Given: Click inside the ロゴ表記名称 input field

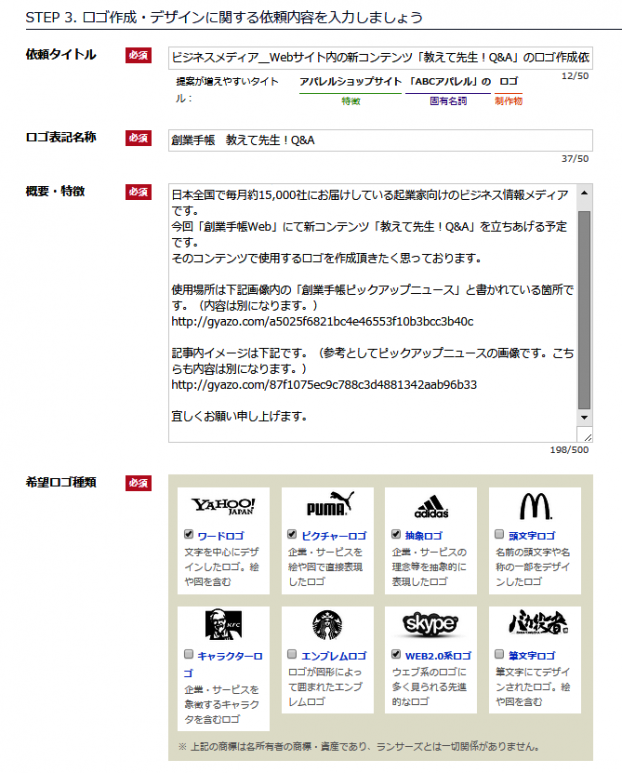Looking at the screenshot, I should (x=380, y=141).
